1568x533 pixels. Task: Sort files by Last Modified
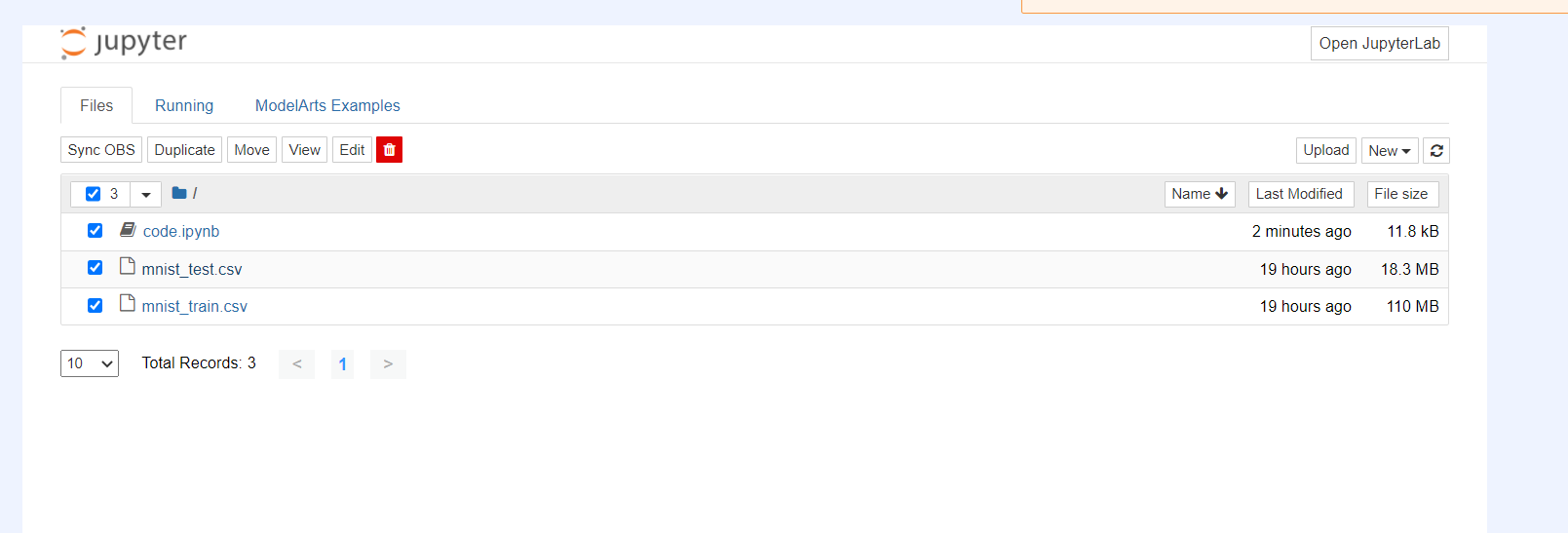[1299, 194]
